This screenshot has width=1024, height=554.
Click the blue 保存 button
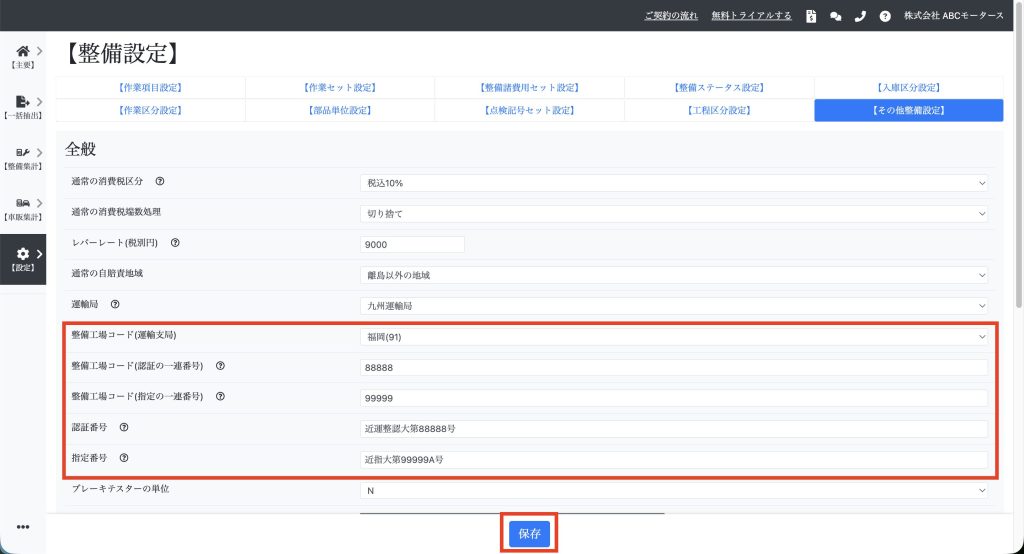(529, 534)
